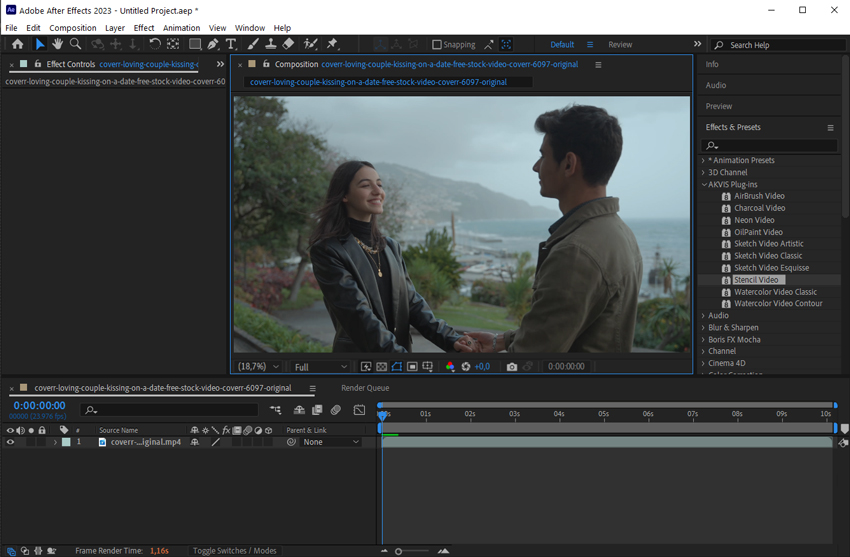The image size is (850, 557).
Task: Open the Preview panel
Action: [718, 106]
